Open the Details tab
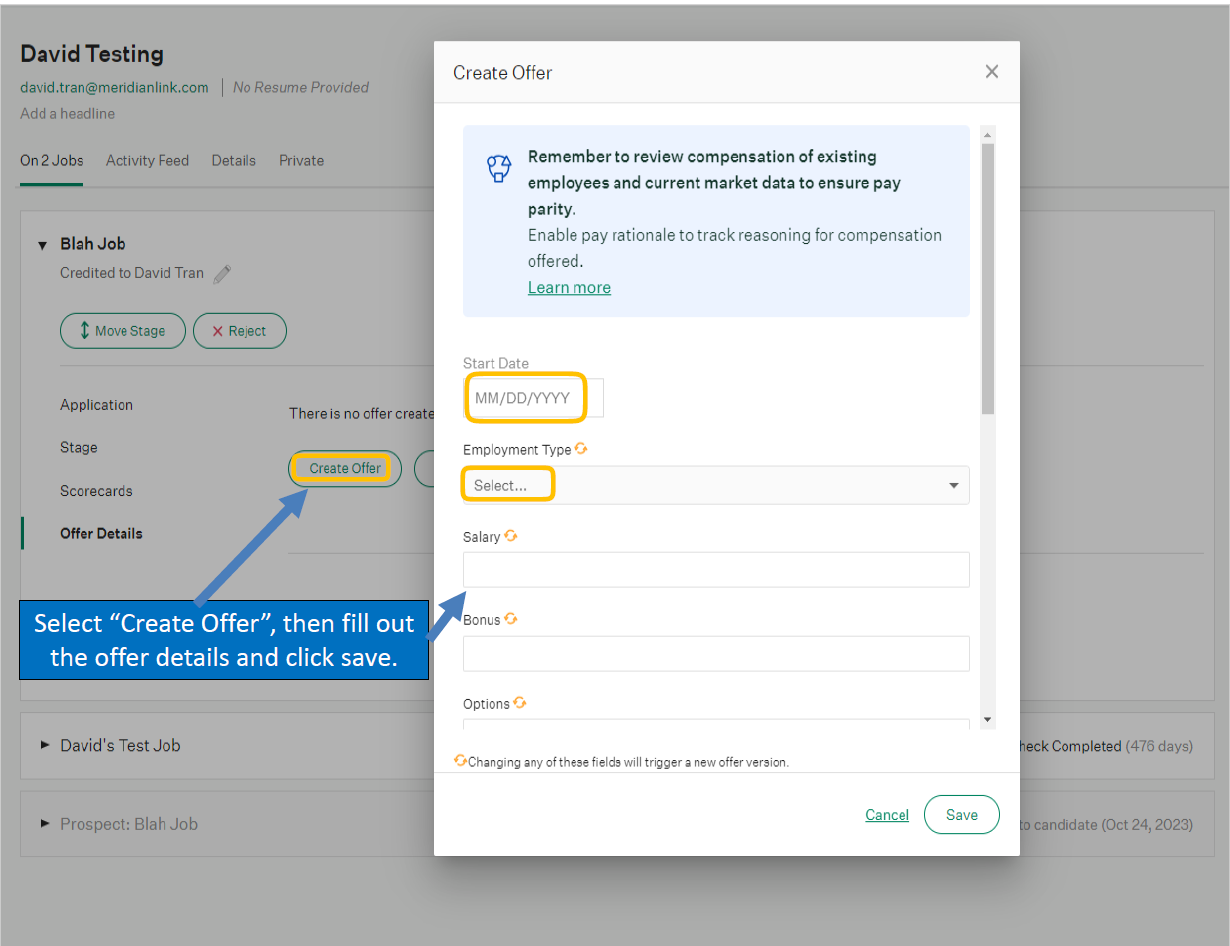The image size is (1230, 946). pyautogui.click(x=233, y=160)
